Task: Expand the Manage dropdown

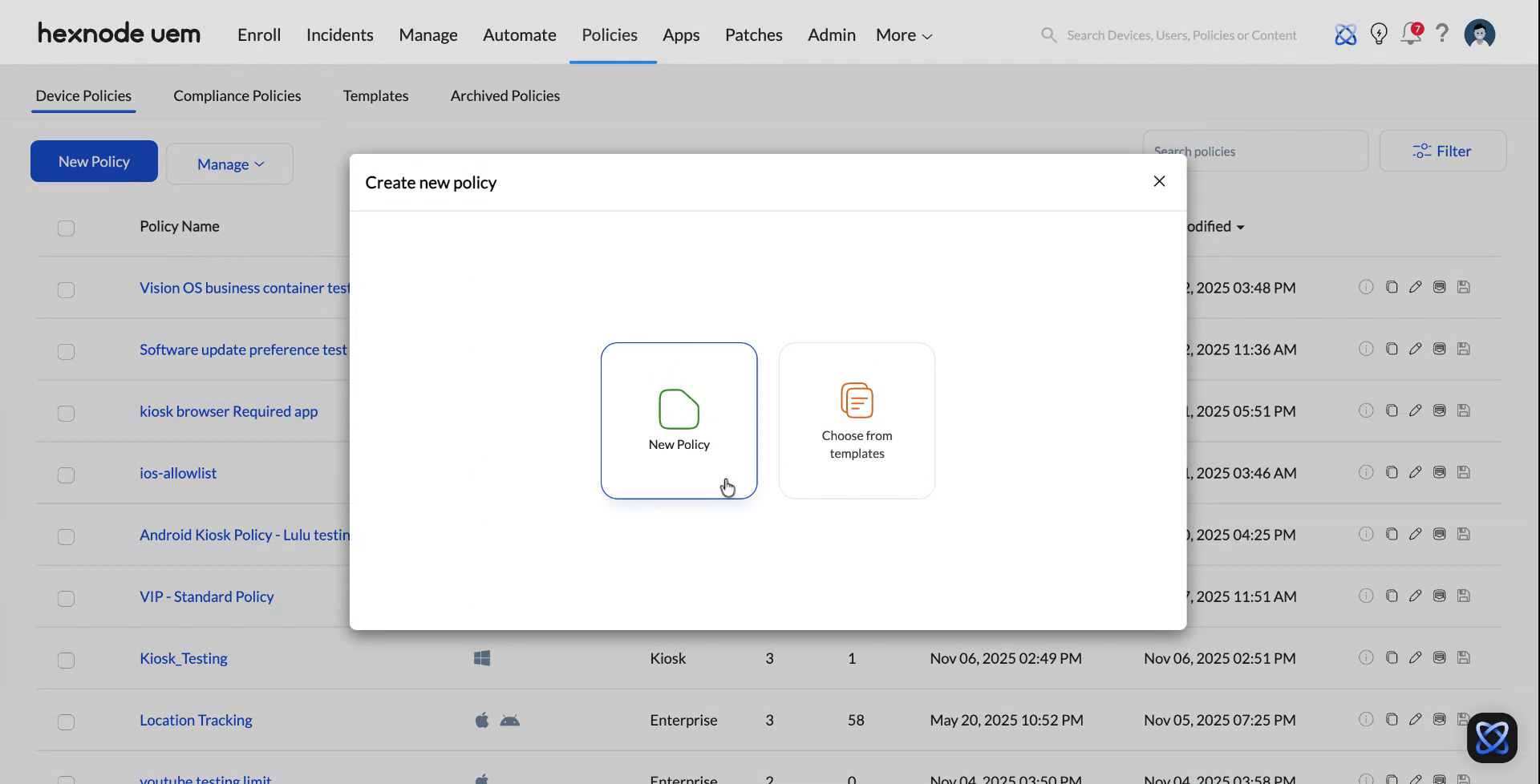Action: [x=229, y=164]
